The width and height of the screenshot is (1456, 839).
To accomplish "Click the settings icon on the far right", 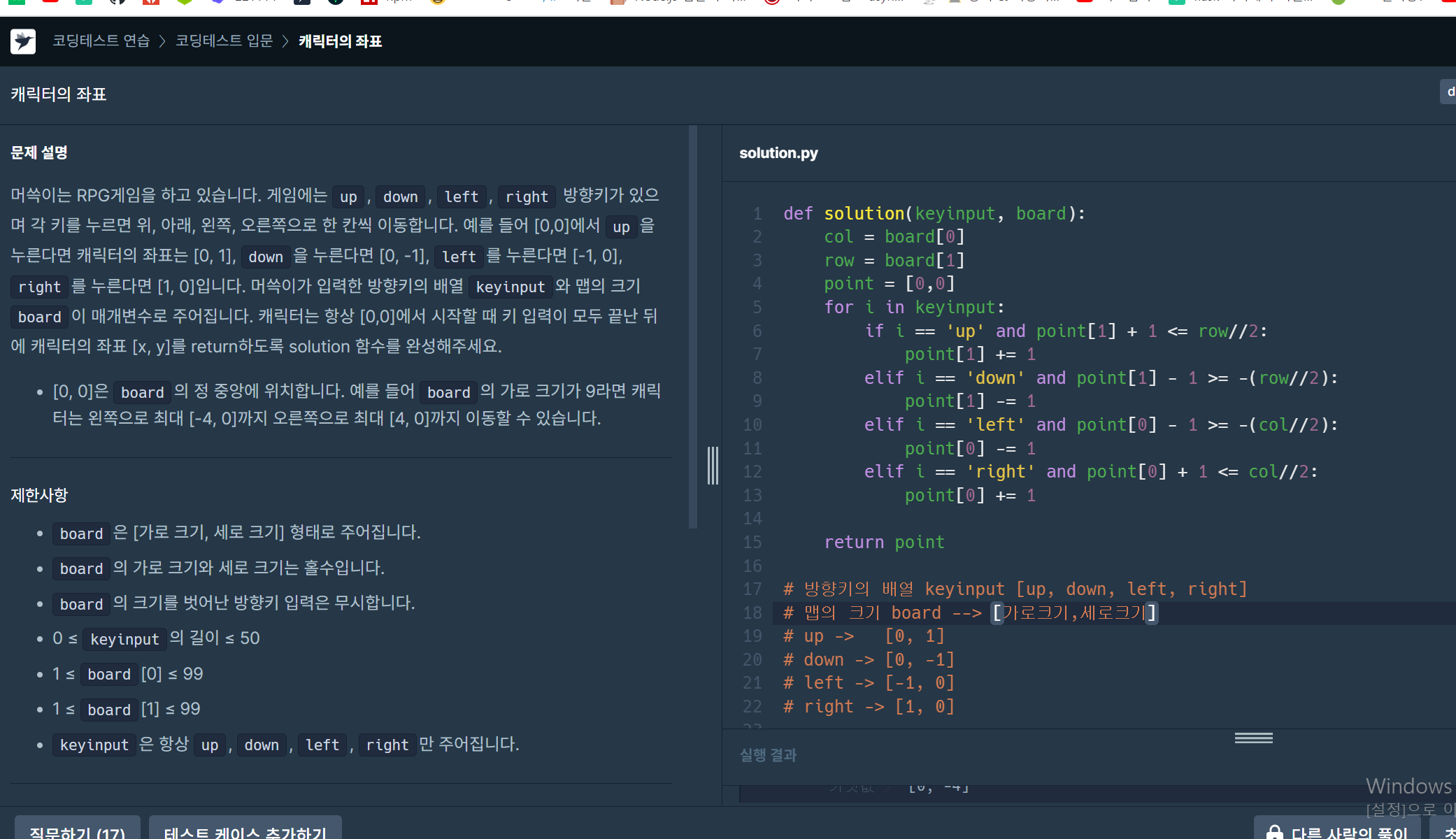I will [1450, 94].
